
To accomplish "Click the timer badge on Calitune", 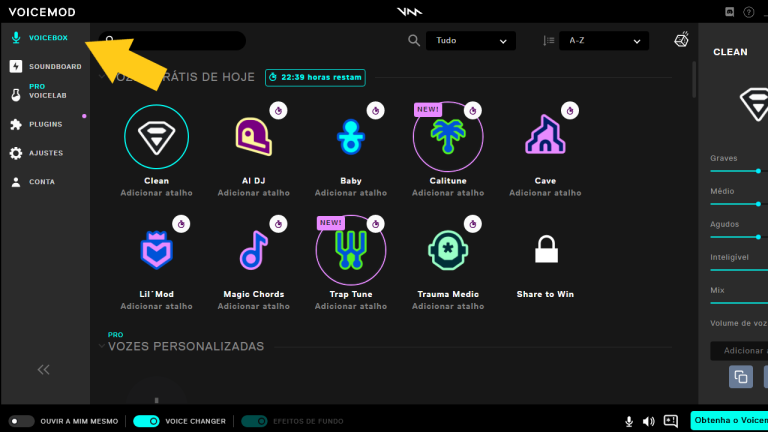I will [473, 111].
